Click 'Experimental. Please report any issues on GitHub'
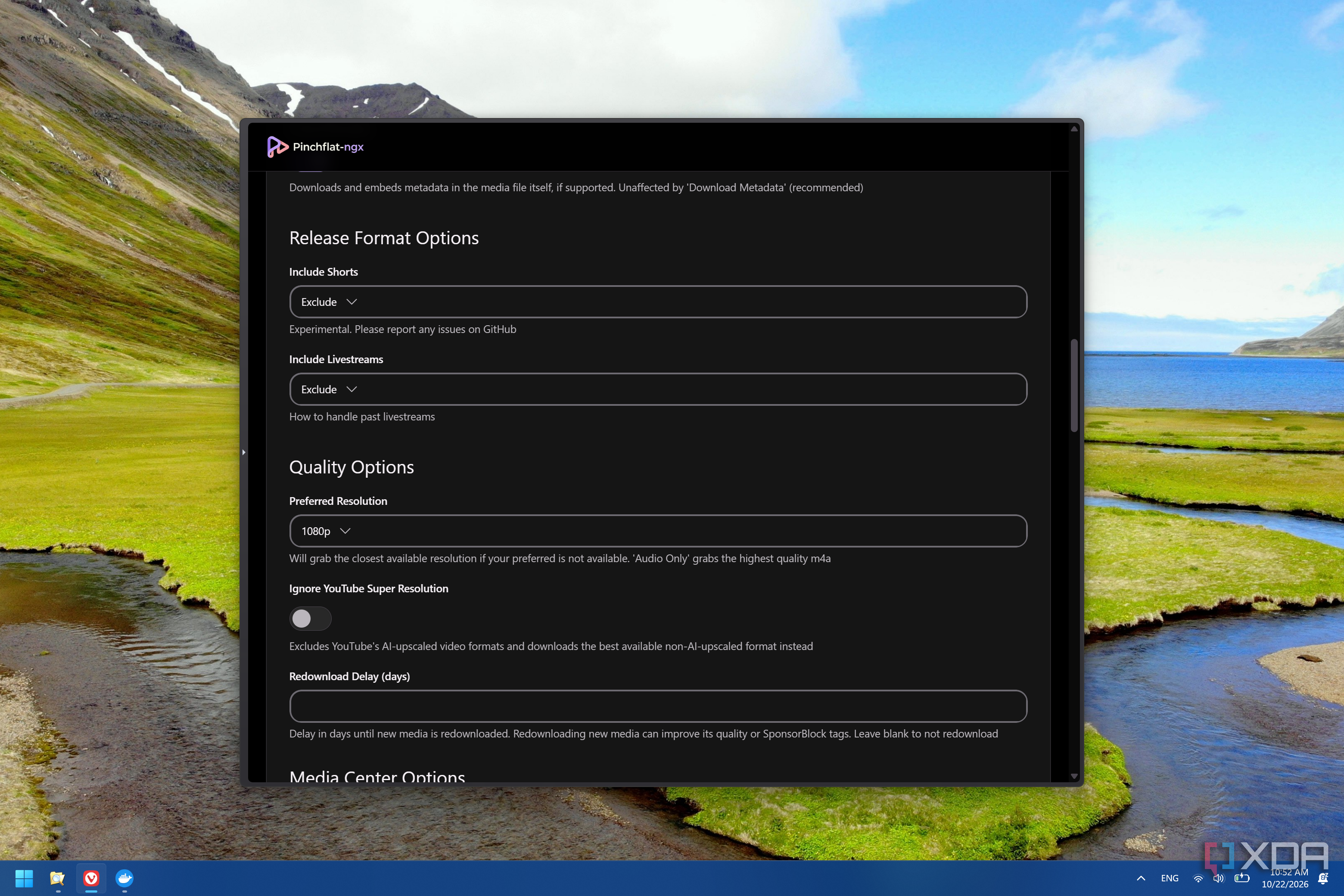Viewport: 1344px width, 896px height. pos(403,330)
